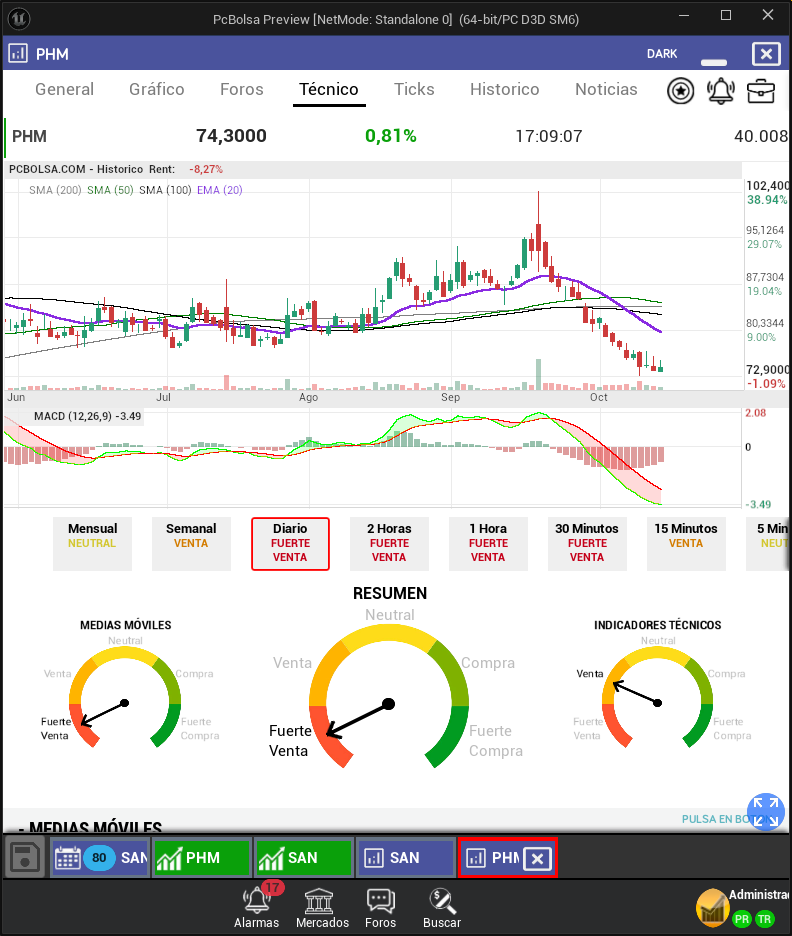Select the Semanal VENTA timeframe
The width and height of the screenshot is (792, 936).
pos(191,543)
